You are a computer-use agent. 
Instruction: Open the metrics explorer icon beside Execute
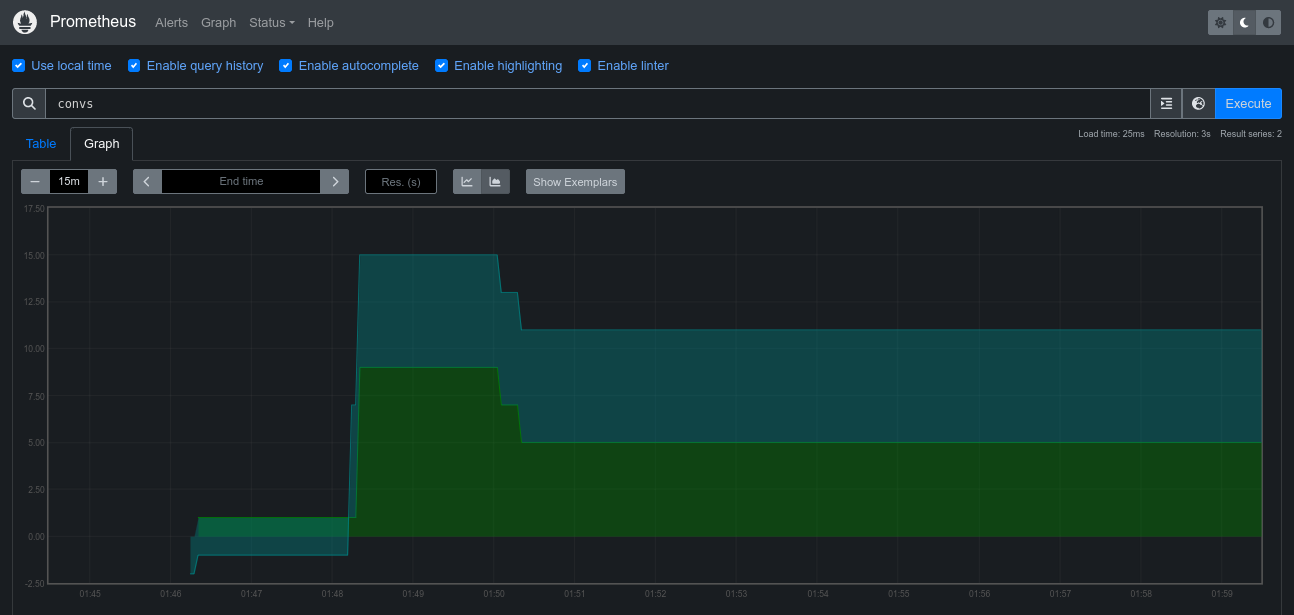[x=1166, y=103]
